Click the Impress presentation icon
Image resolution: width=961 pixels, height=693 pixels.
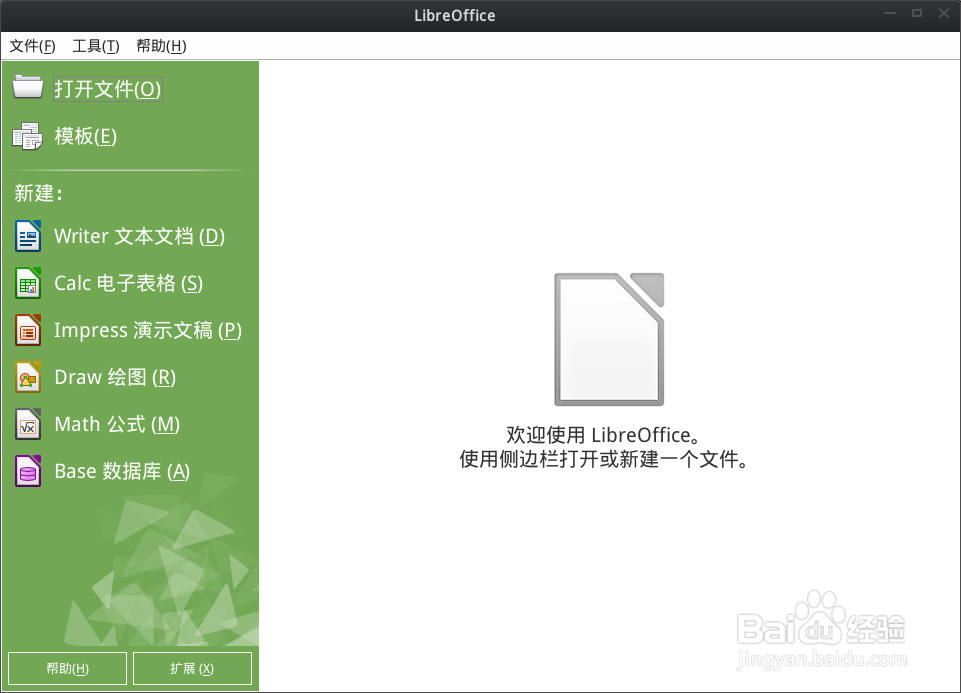tap(28, 330)
